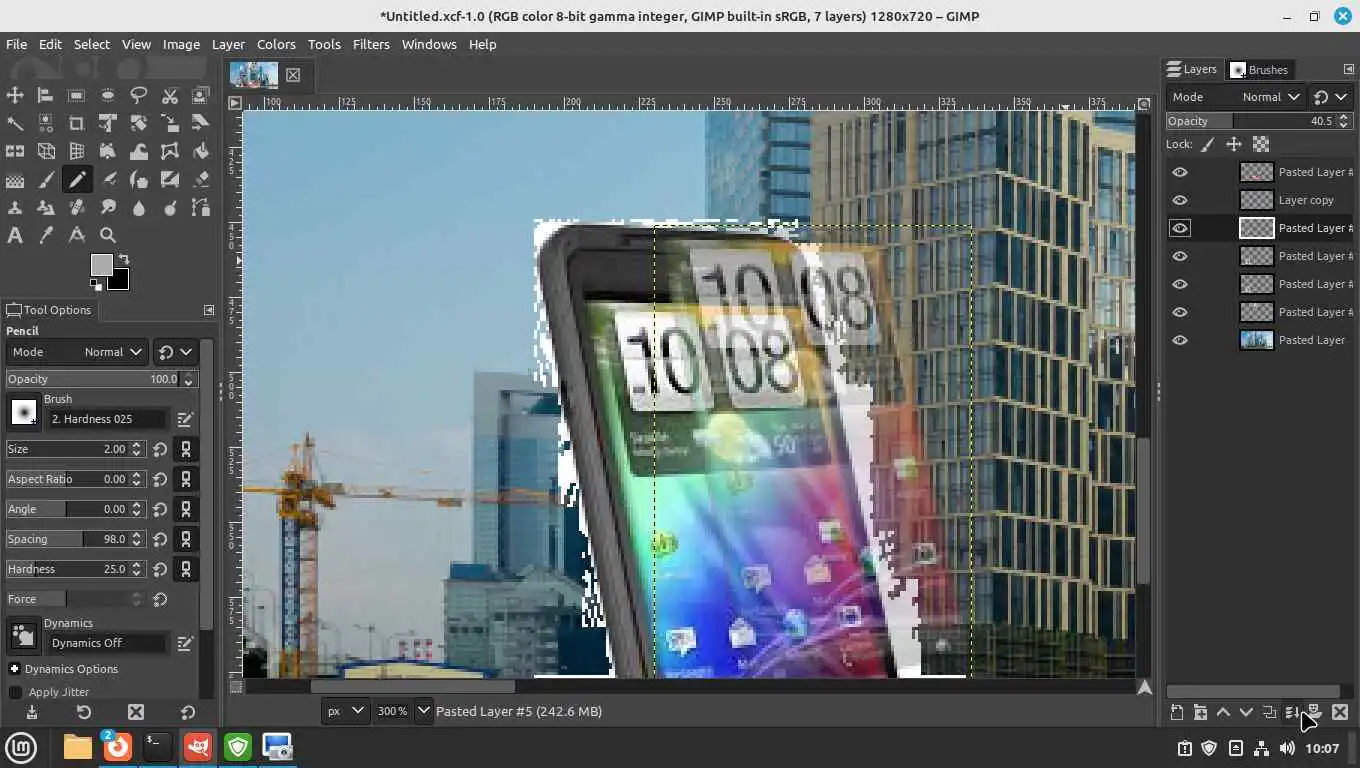Image resolution: width=1360 pixels, height=768 pixels.
Task: Open Pencil Mode dropdown in Tool Options
Action: 77,352
